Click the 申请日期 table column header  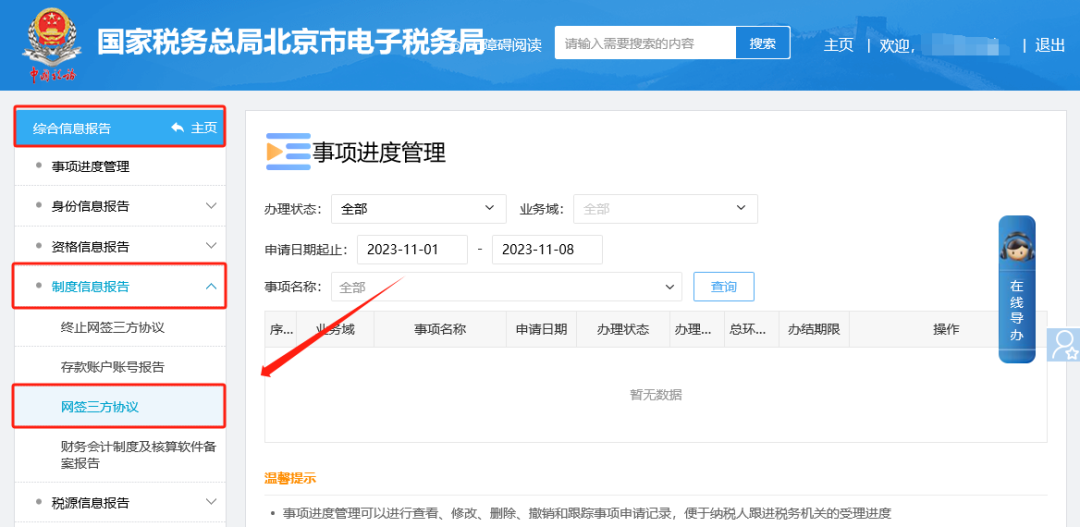point(541,329)
